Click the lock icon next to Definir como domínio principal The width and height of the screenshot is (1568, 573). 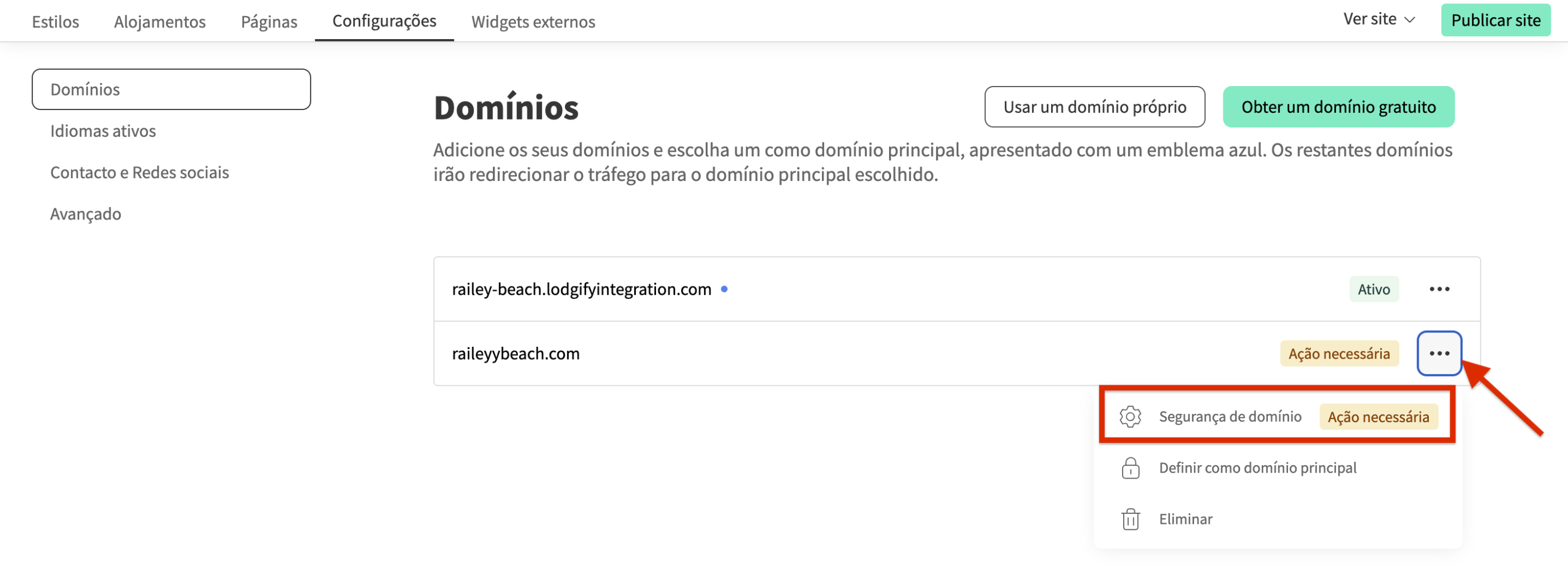coord(1130,468)
